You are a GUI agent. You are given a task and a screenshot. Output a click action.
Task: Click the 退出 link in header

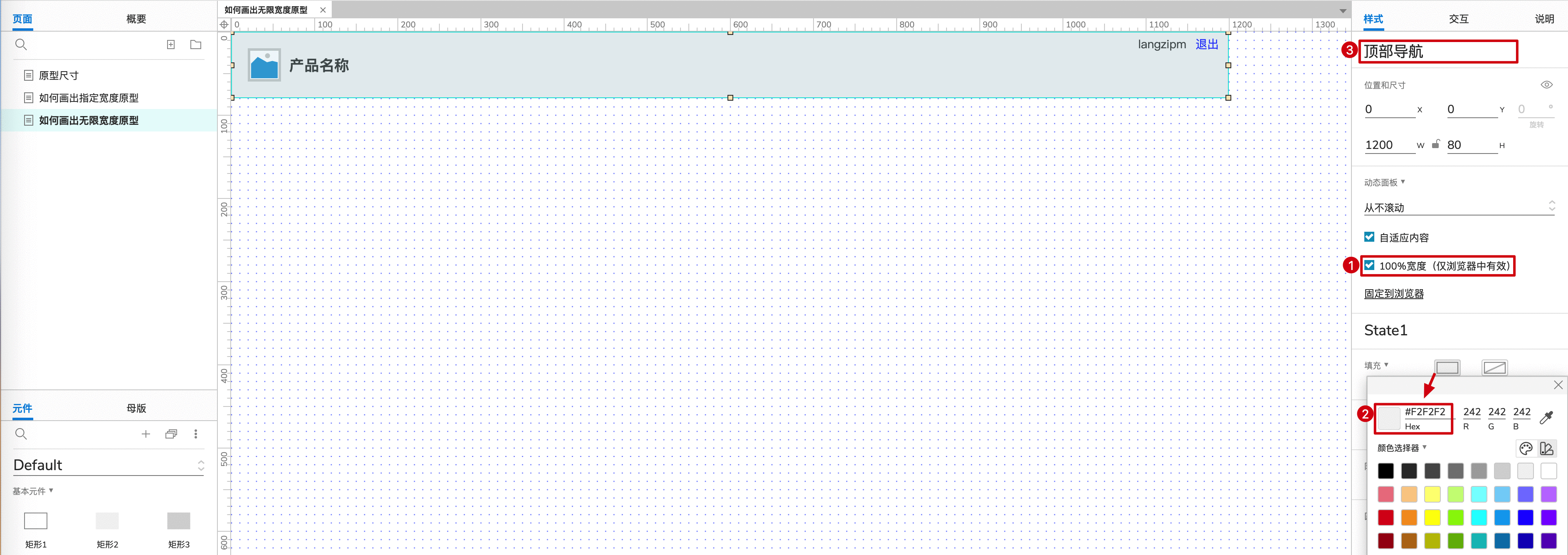click(1206, 45)
